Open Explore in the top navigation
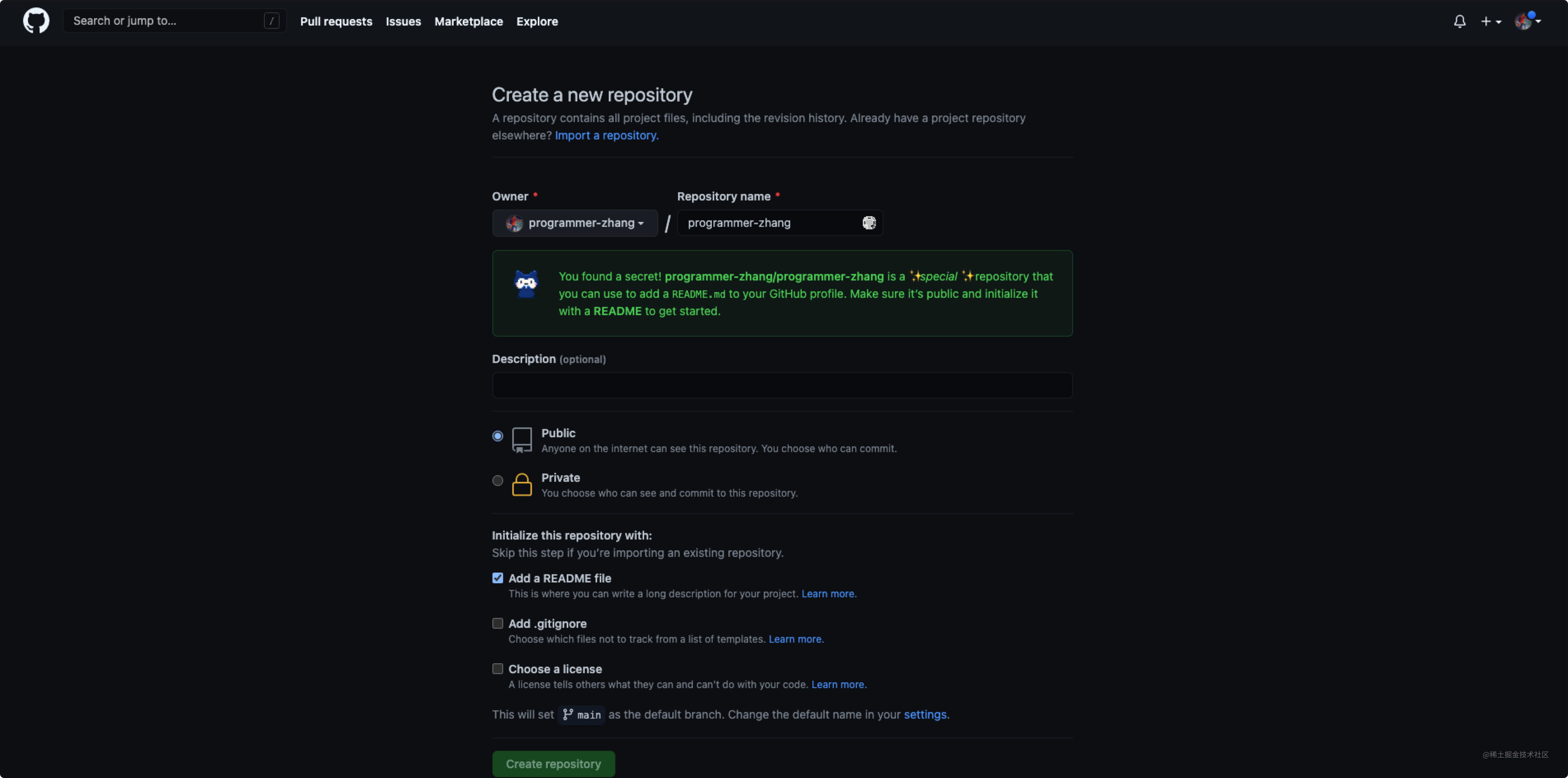Image resolution: width=1568 pixels, height=778 pixels. [x=537, y=21]
